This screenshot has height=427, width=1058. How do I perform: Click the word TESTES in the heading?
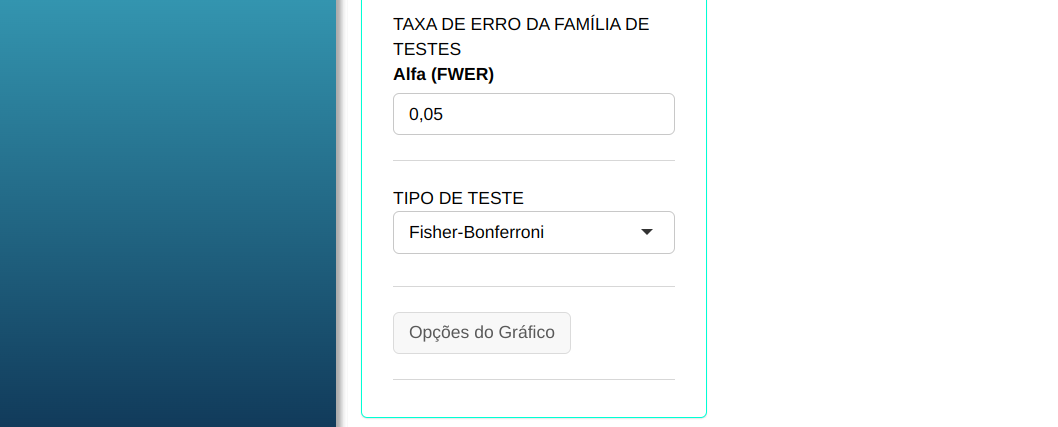click(x=427, y=48)
